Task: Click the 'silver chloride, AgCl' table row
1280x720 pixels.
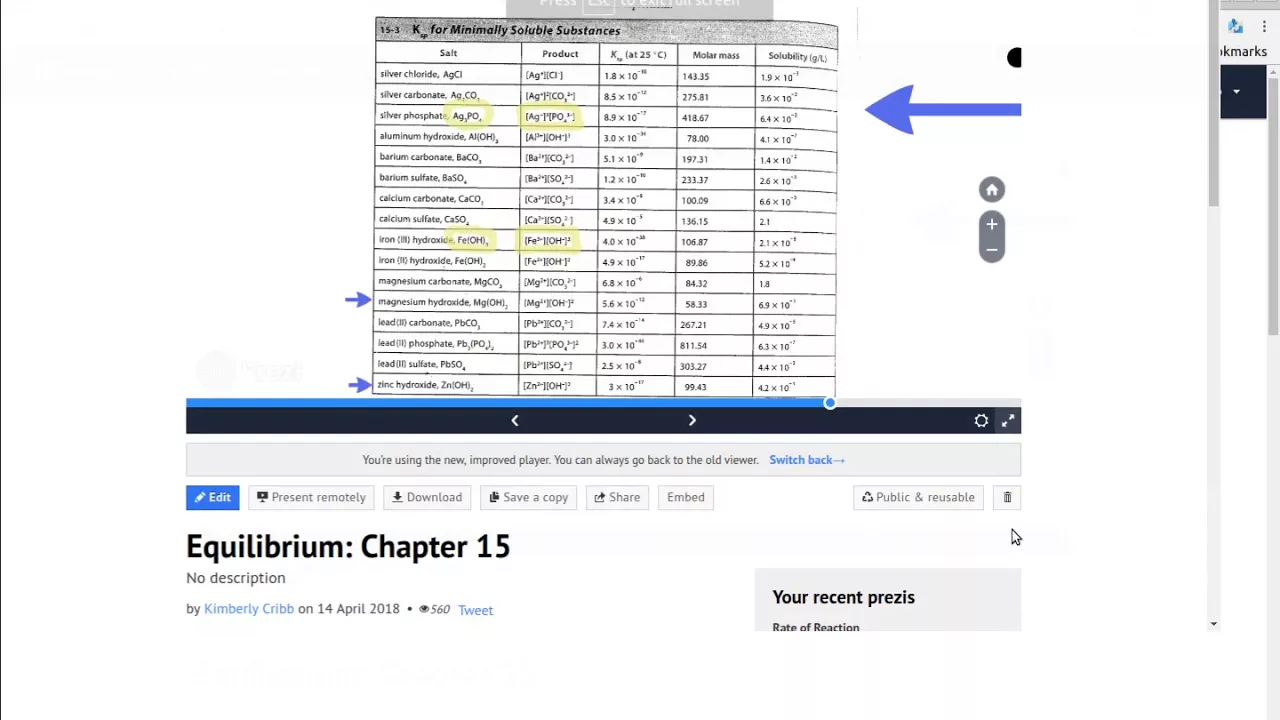Action: pos(605,75)
